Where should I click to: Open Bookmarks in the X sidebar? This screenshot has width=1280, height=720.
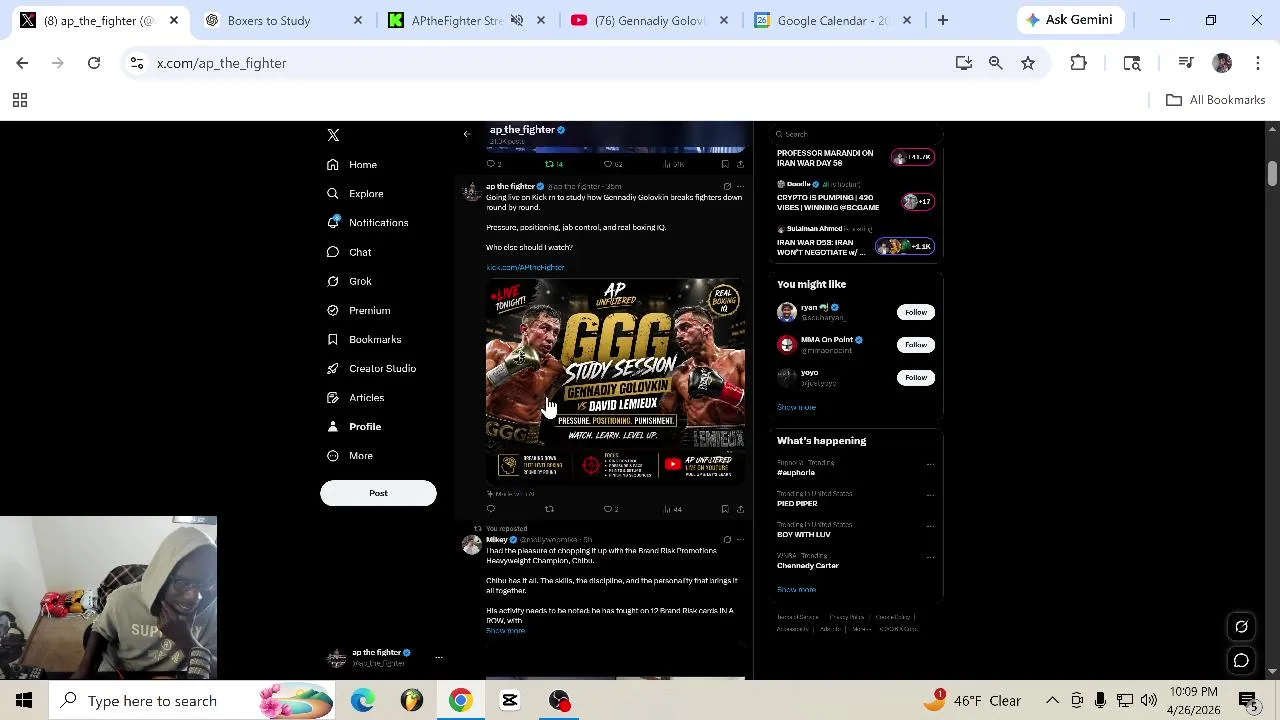(x=364, y=339)
